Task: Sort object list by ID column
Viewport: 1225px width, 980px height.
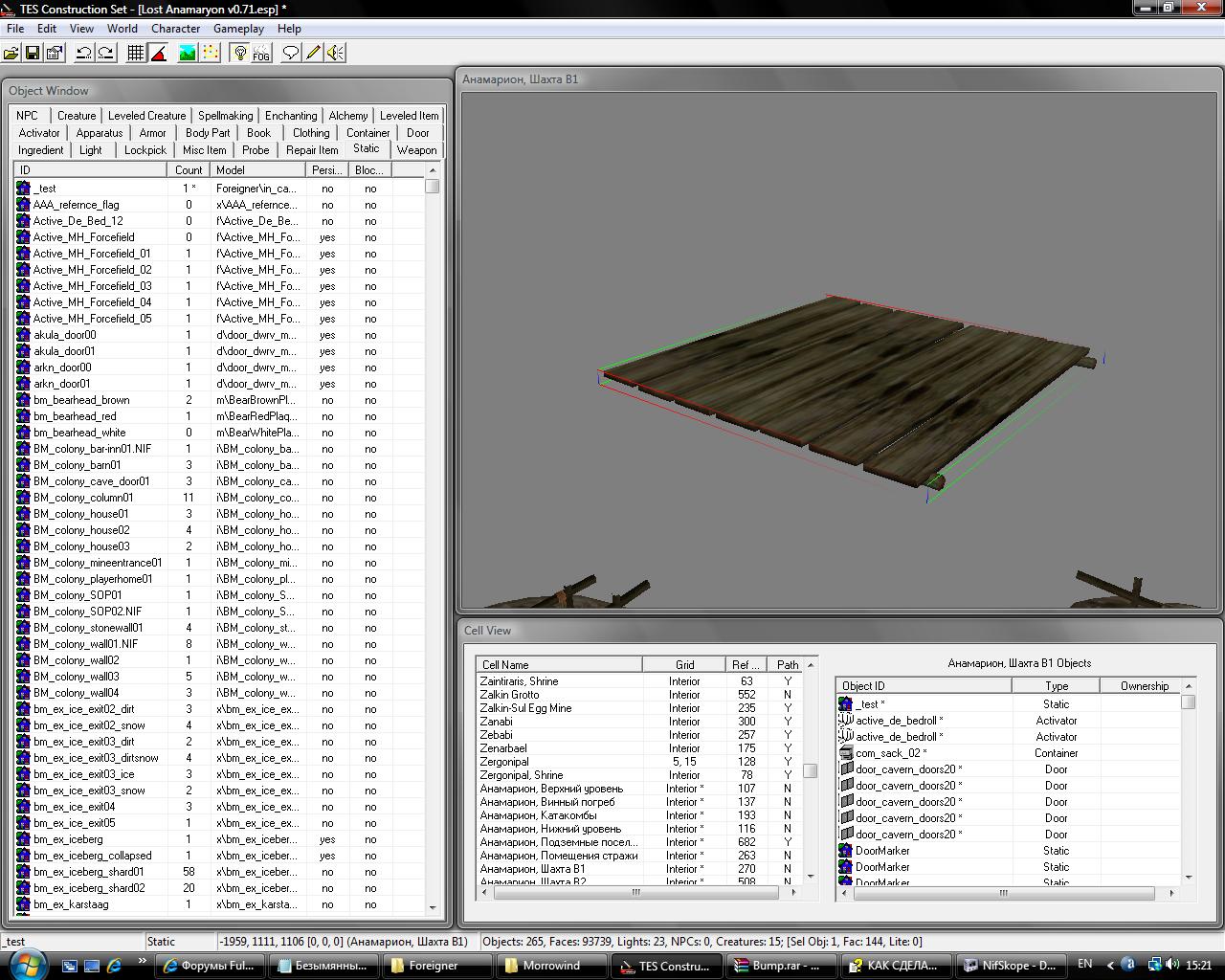Action: click(90, 170)
